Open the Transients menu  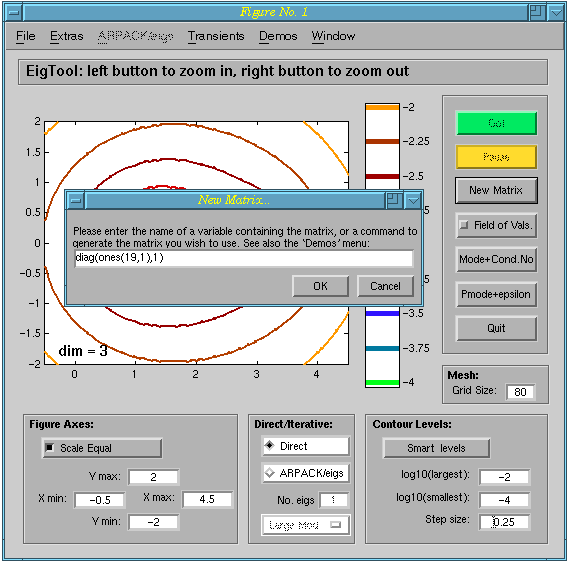216,36
